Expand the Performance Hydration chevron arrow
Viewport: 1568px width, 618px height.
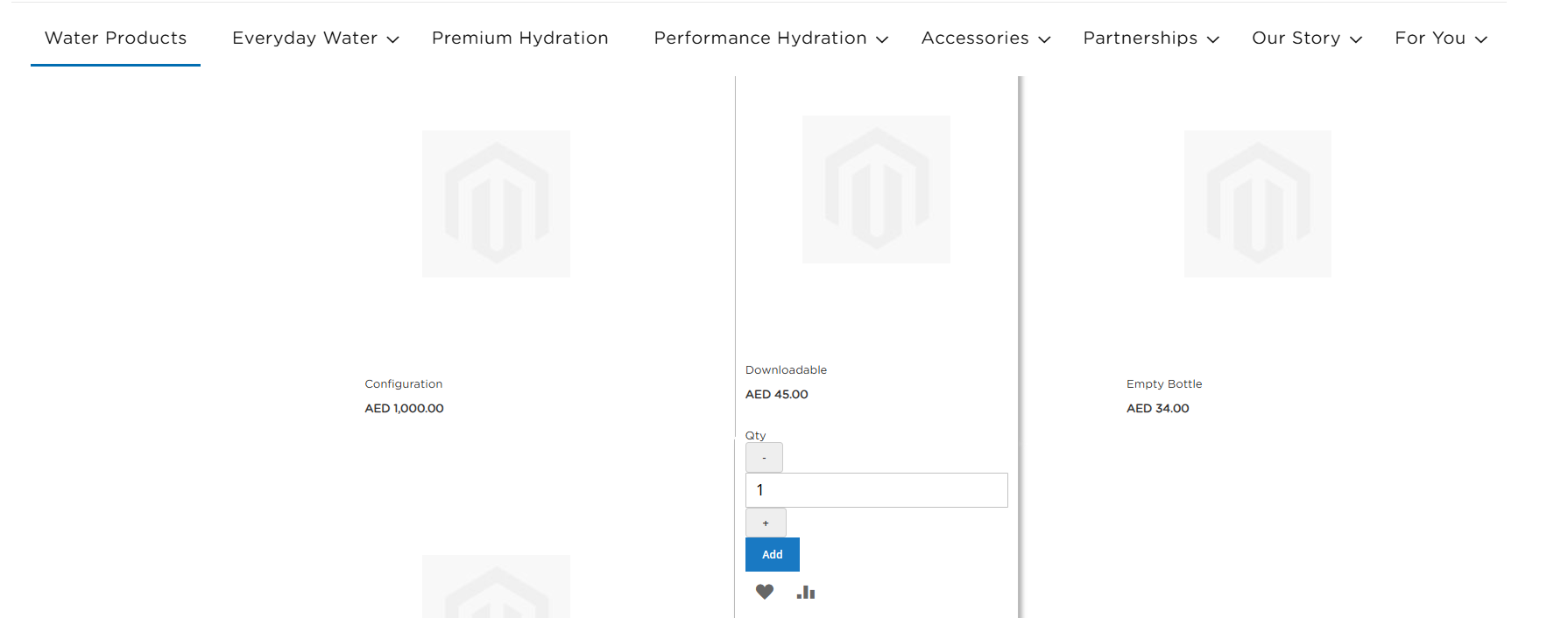pyautogui.click(x=882, y=39)
